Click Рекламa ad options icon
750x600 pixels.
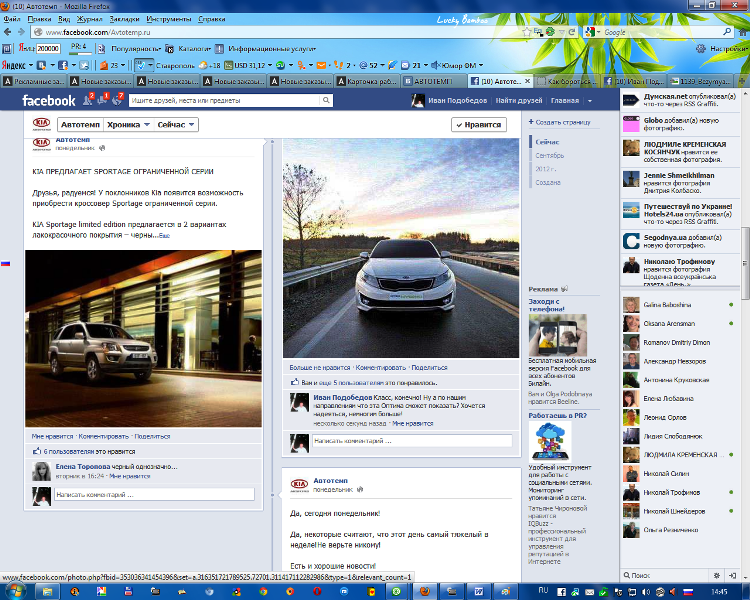tap(564, 289)
